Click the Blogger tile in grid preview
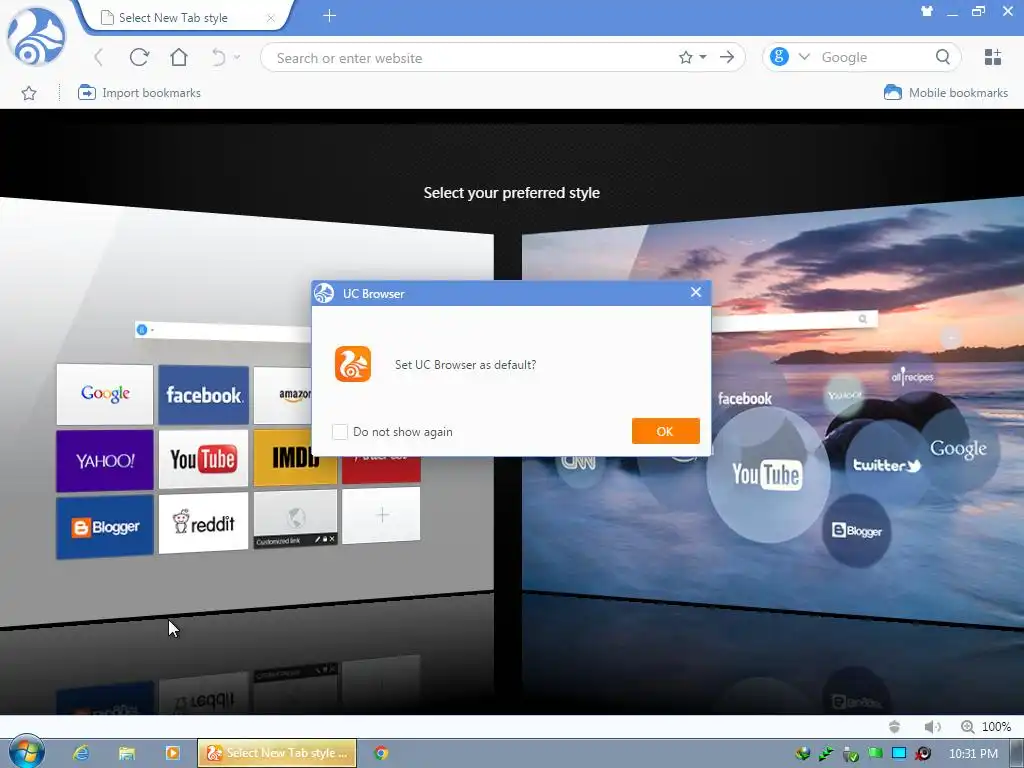This screenshot has height=768, width=1024. [104, 527]
